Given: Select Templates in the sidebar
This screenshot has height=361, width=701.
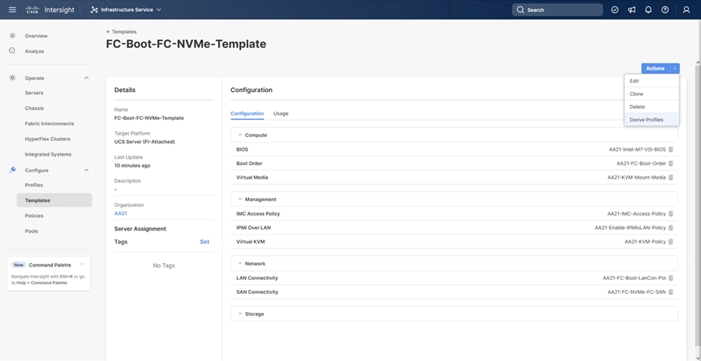Looking at the screenshot, I should click(x=54, y=200).
